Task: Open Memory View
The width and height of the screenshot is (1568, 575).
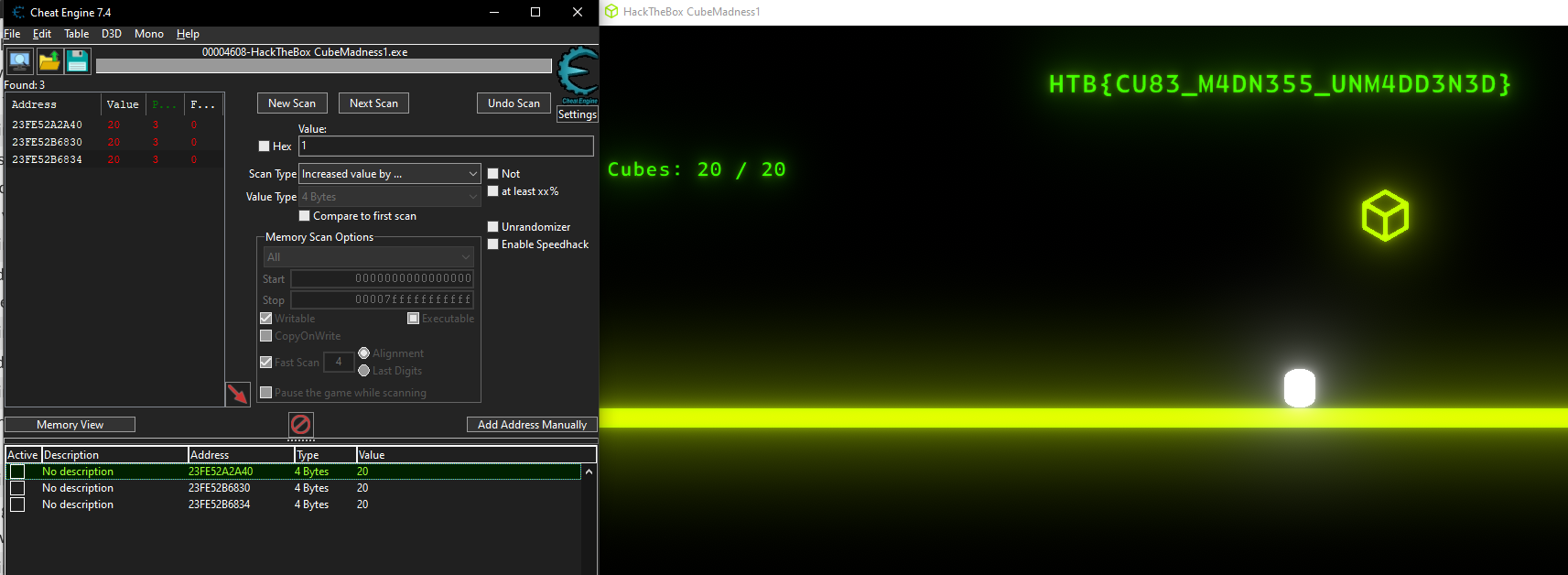Action: pyautogui.click(x=70, y=425)
